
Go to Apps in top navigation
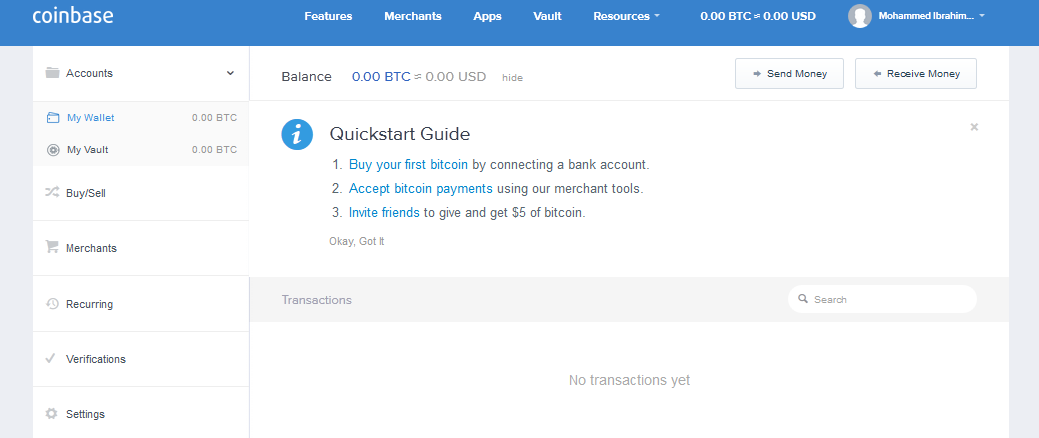[x=487, y=17]
